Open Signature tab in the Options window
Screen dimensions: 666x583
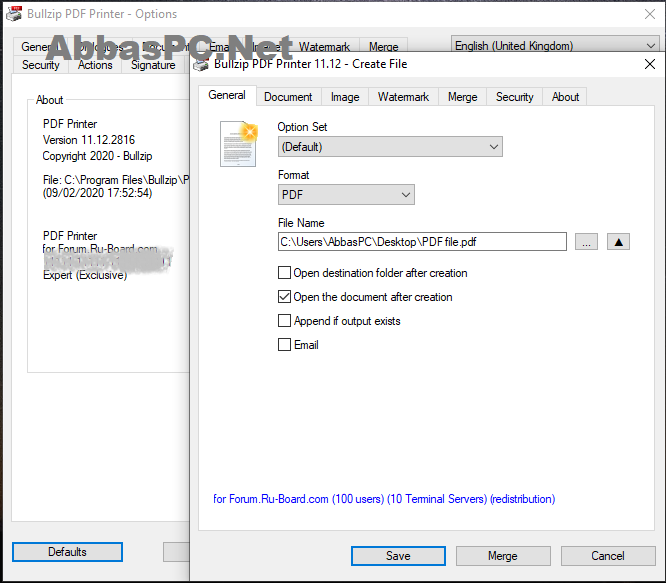click(153, 65)
